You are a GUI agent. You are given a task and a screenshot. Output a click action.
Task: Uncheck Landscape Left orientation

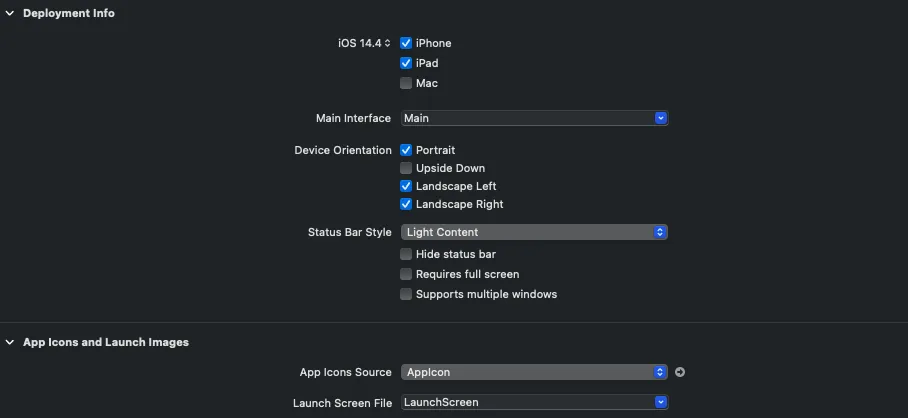click(x=406, y=186)
